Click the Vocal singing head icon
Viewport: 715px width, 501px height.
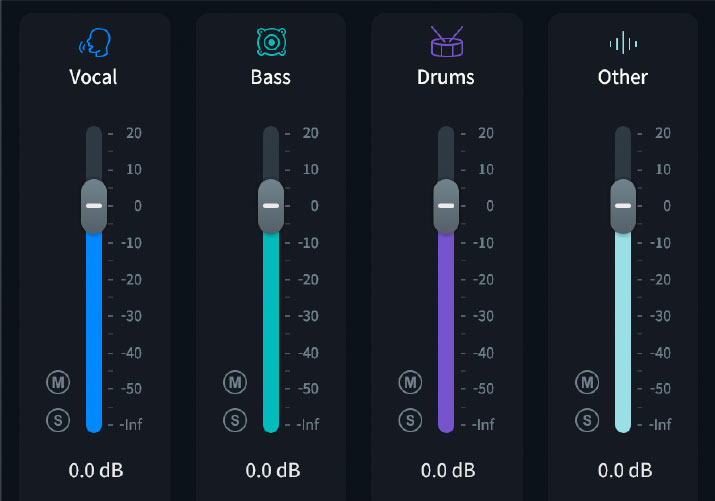pos(94,42)
